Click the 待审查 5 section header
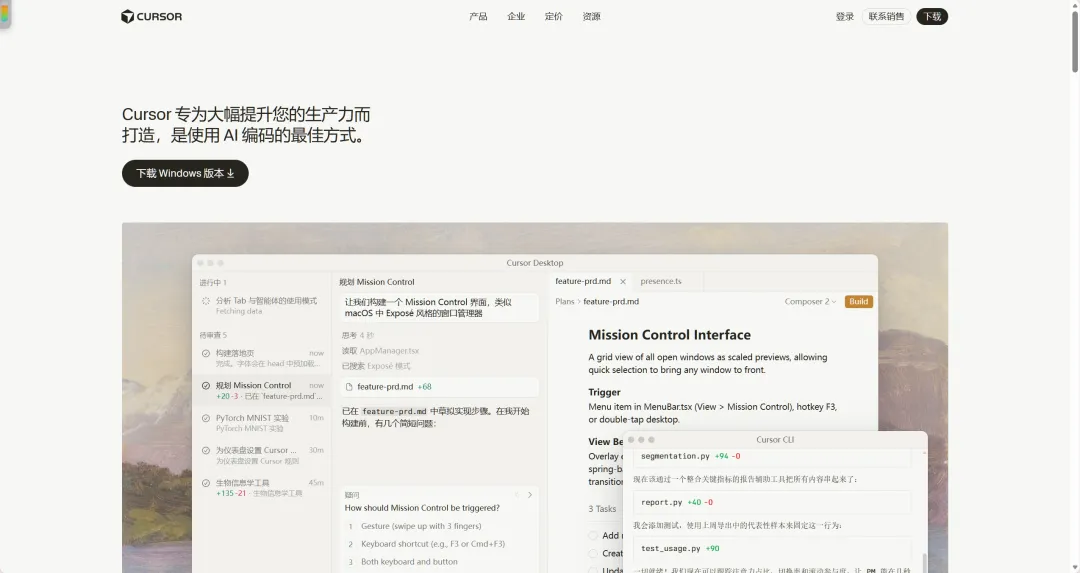The image size is (1080, 573). [213, 335]
